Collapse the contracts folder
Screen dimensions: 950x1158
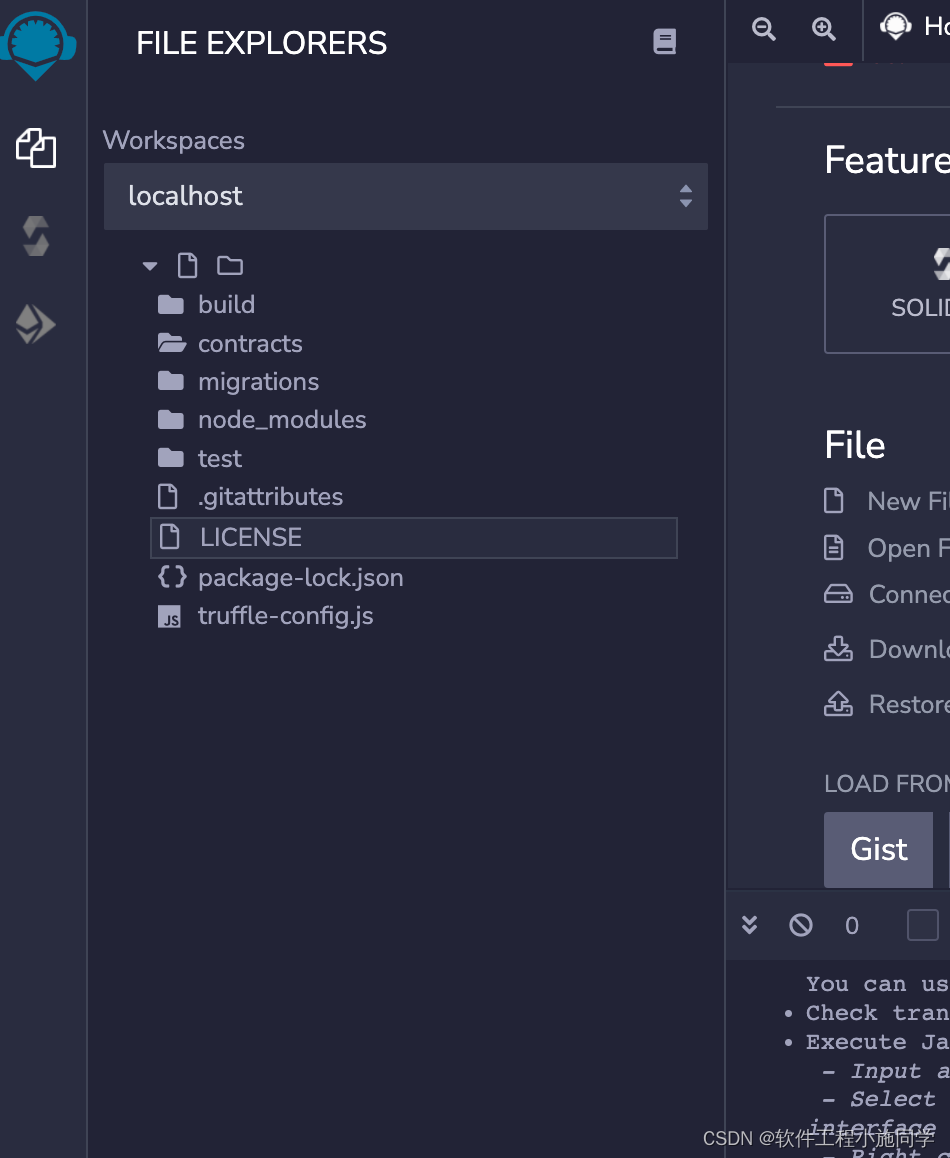(230, 343)
